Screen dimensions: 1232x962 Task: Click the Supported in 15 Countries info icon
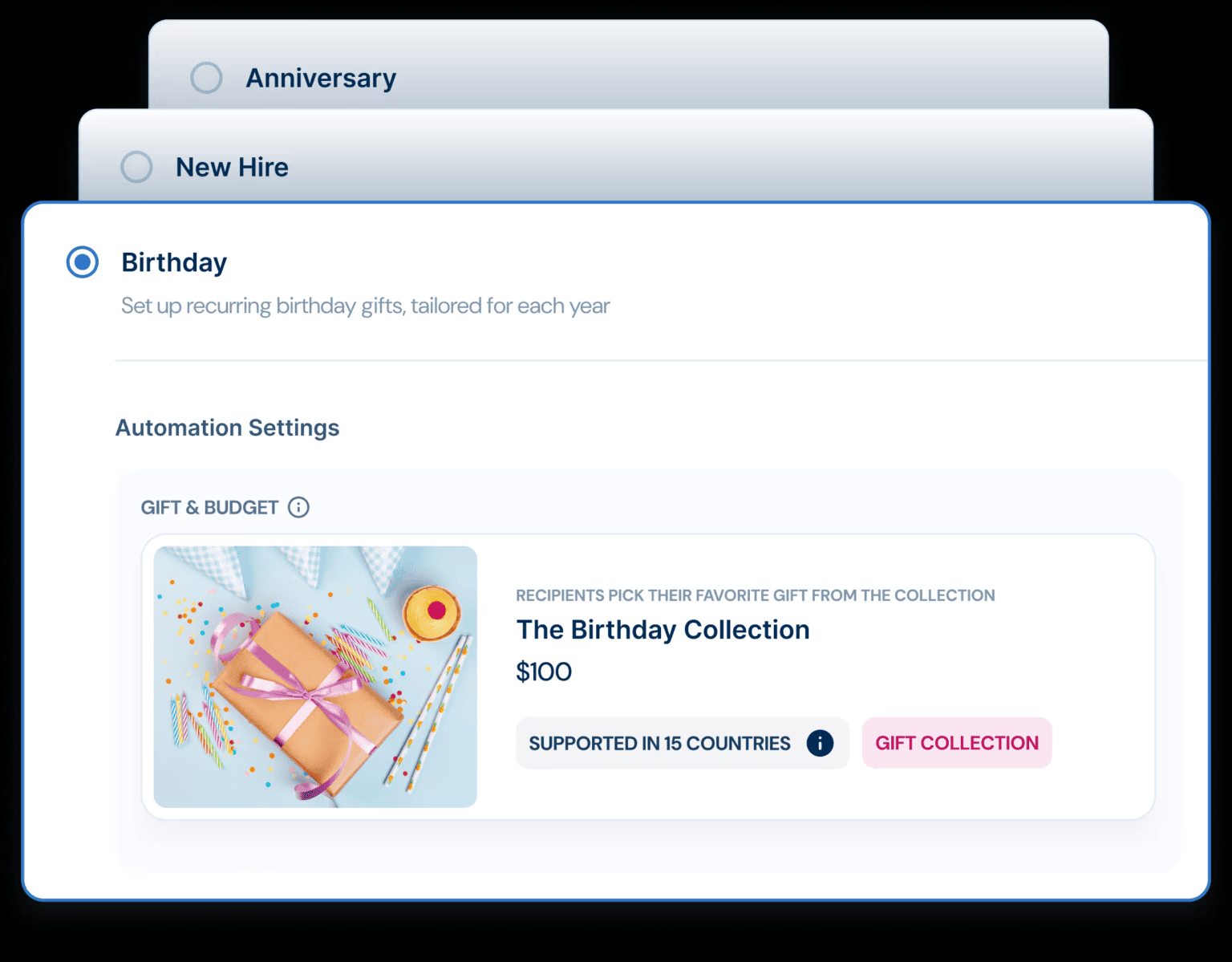[x=819, y=743]
